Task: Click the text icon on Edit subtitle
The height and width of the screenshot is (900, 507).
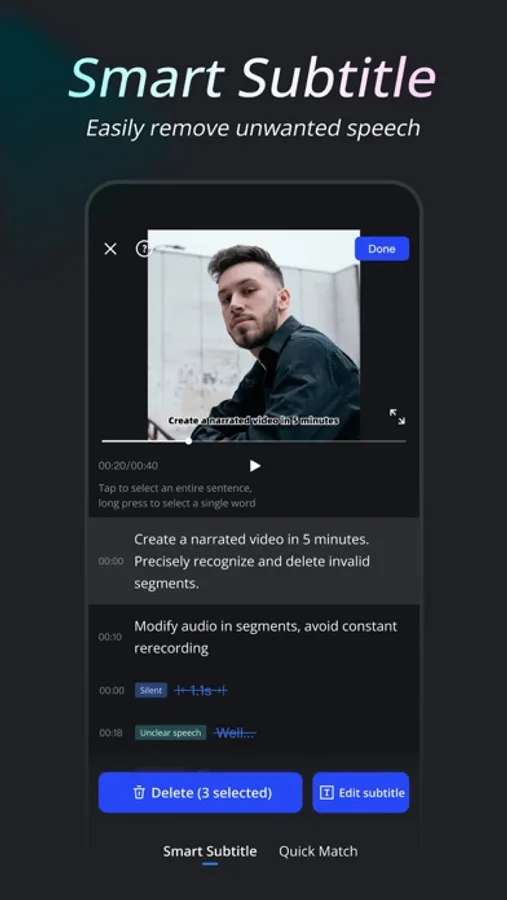Action: click(326, 793)
